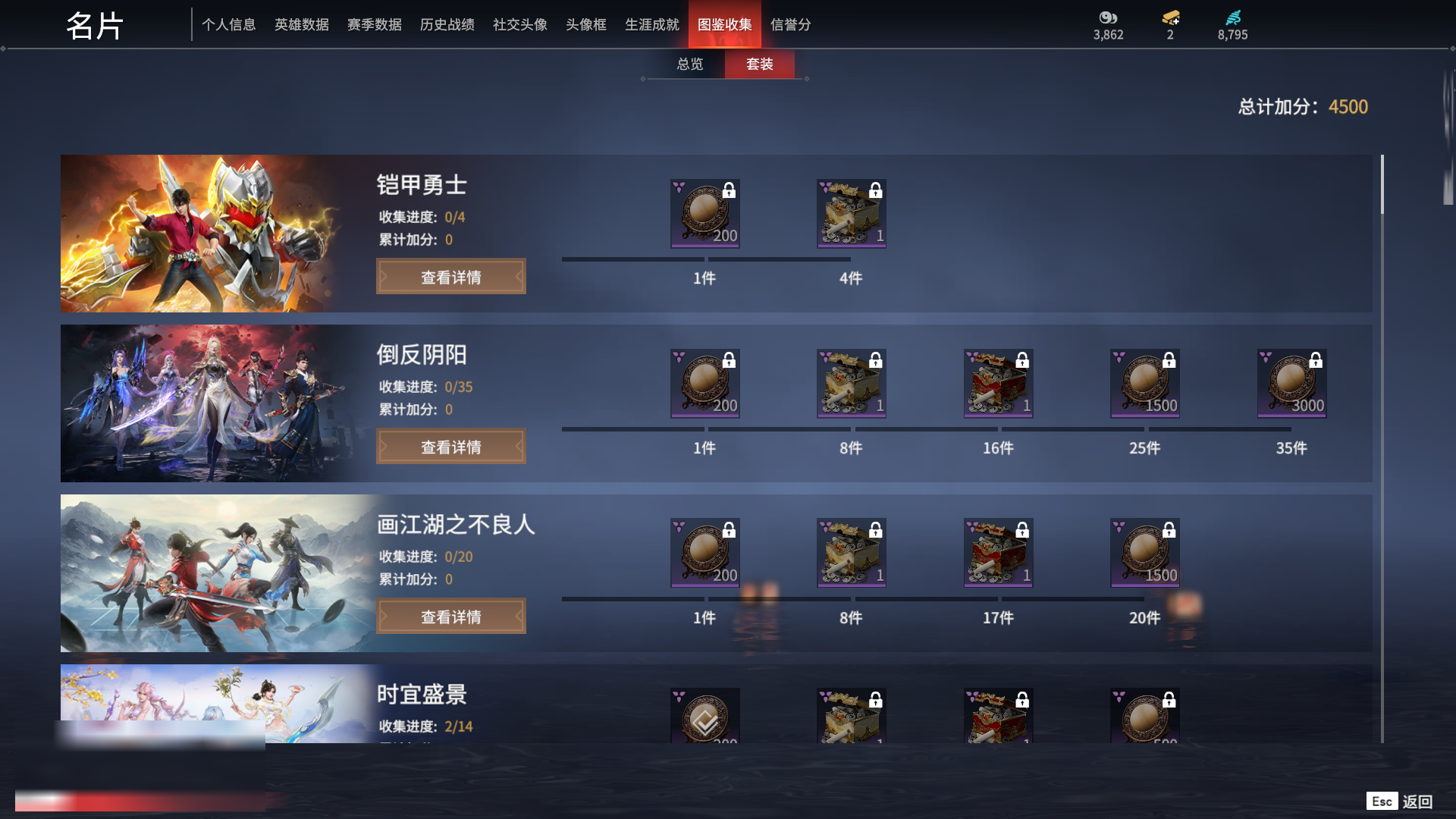Click the 200 coin reward for 铠甲勇士
The height and width of the screenshot is (819, 1456).
(704, 214)
